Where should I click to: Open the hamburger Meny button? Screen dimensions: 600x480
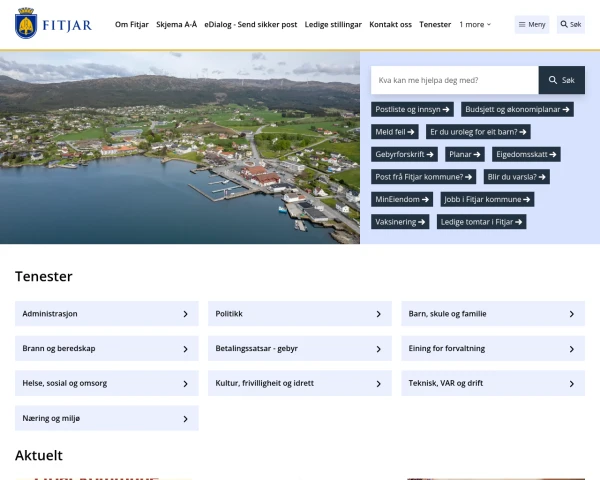click(x=532, y=24)
